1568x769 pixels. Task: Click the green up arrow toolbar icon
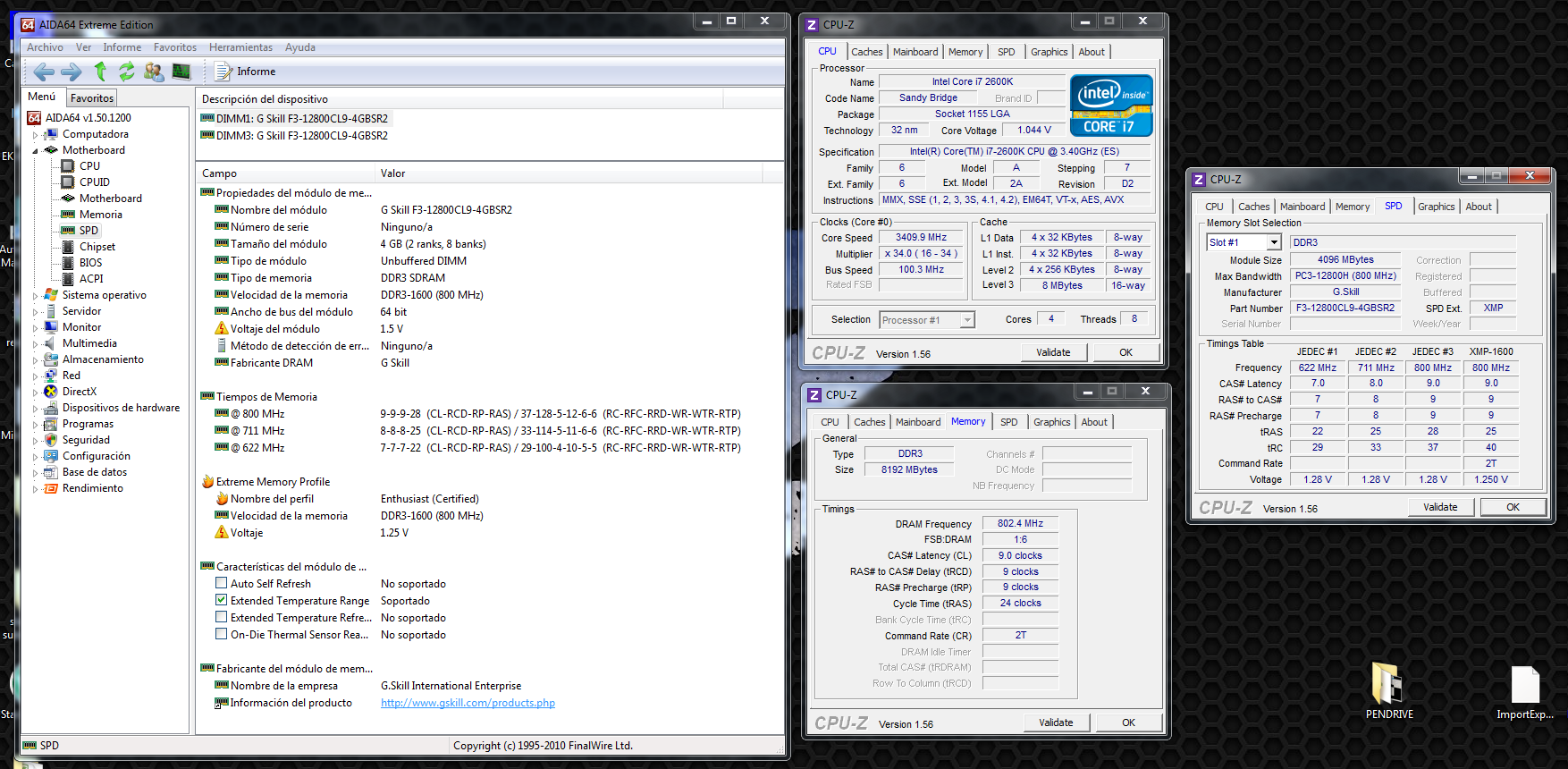coord(100,72)
